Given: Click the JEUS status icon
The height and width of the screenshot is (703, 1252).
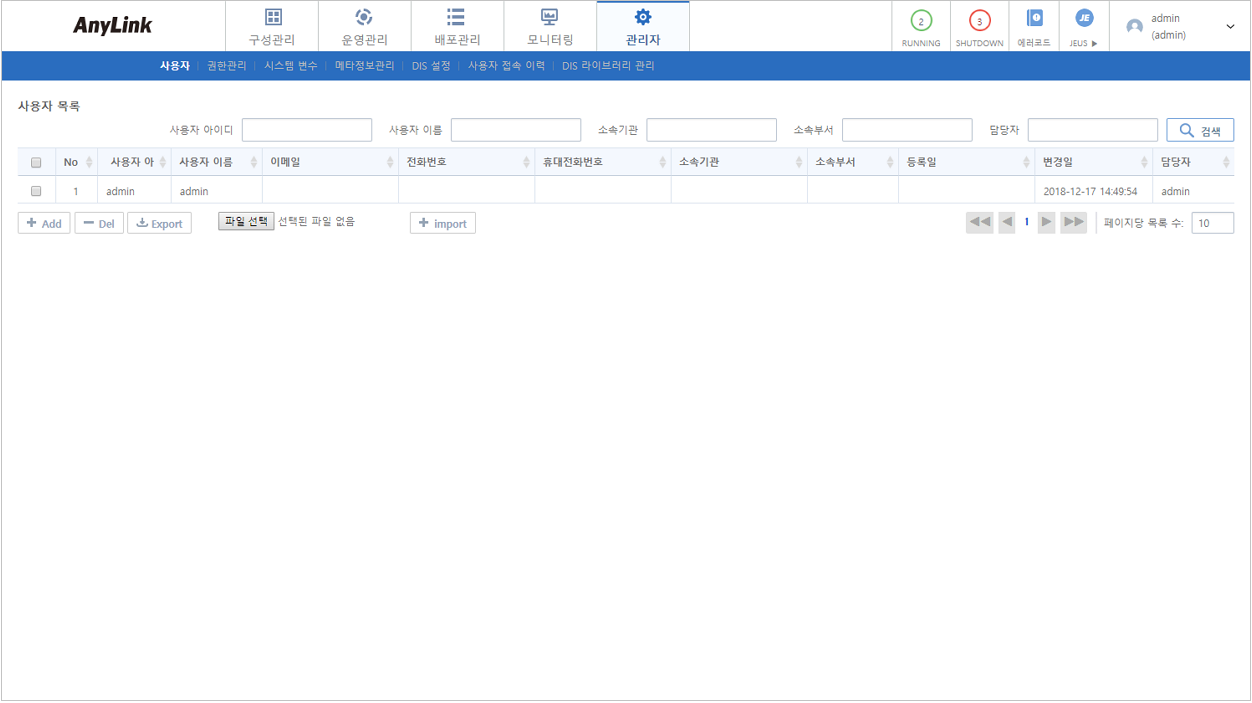Looking at the screenshot, I should (x=1083, y=22).
